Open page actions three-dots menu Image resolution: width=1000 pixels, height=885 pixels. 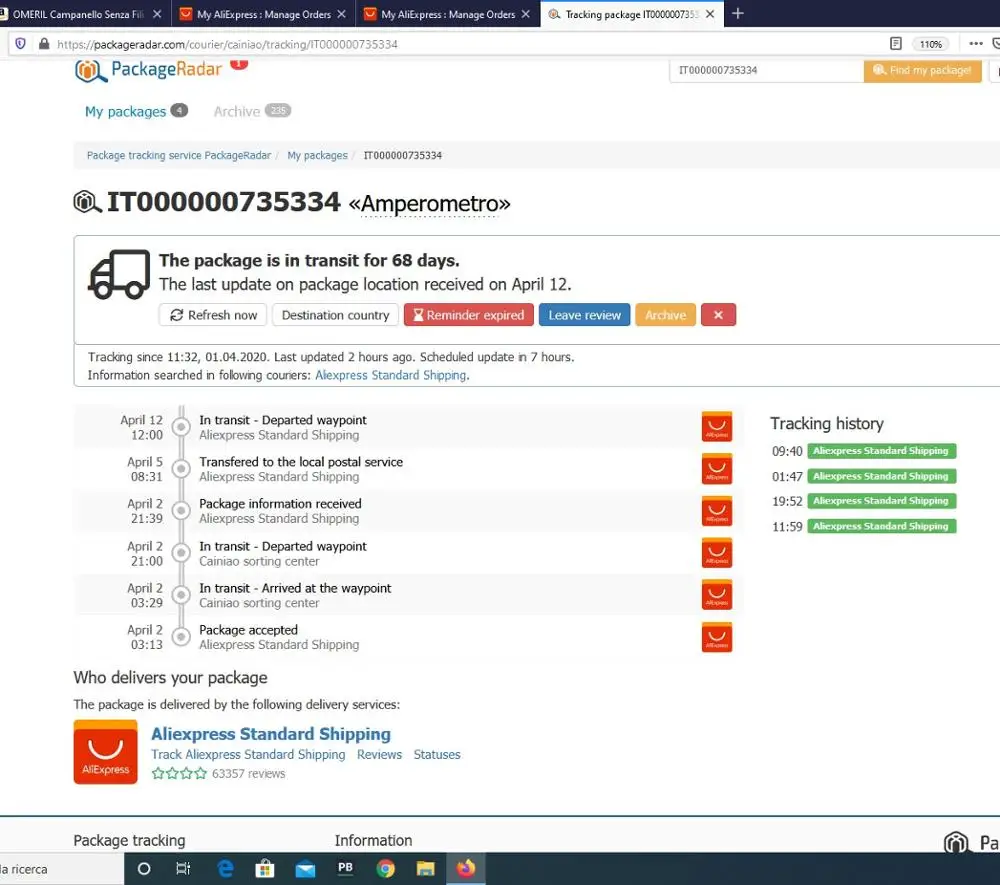coord(976,43)
